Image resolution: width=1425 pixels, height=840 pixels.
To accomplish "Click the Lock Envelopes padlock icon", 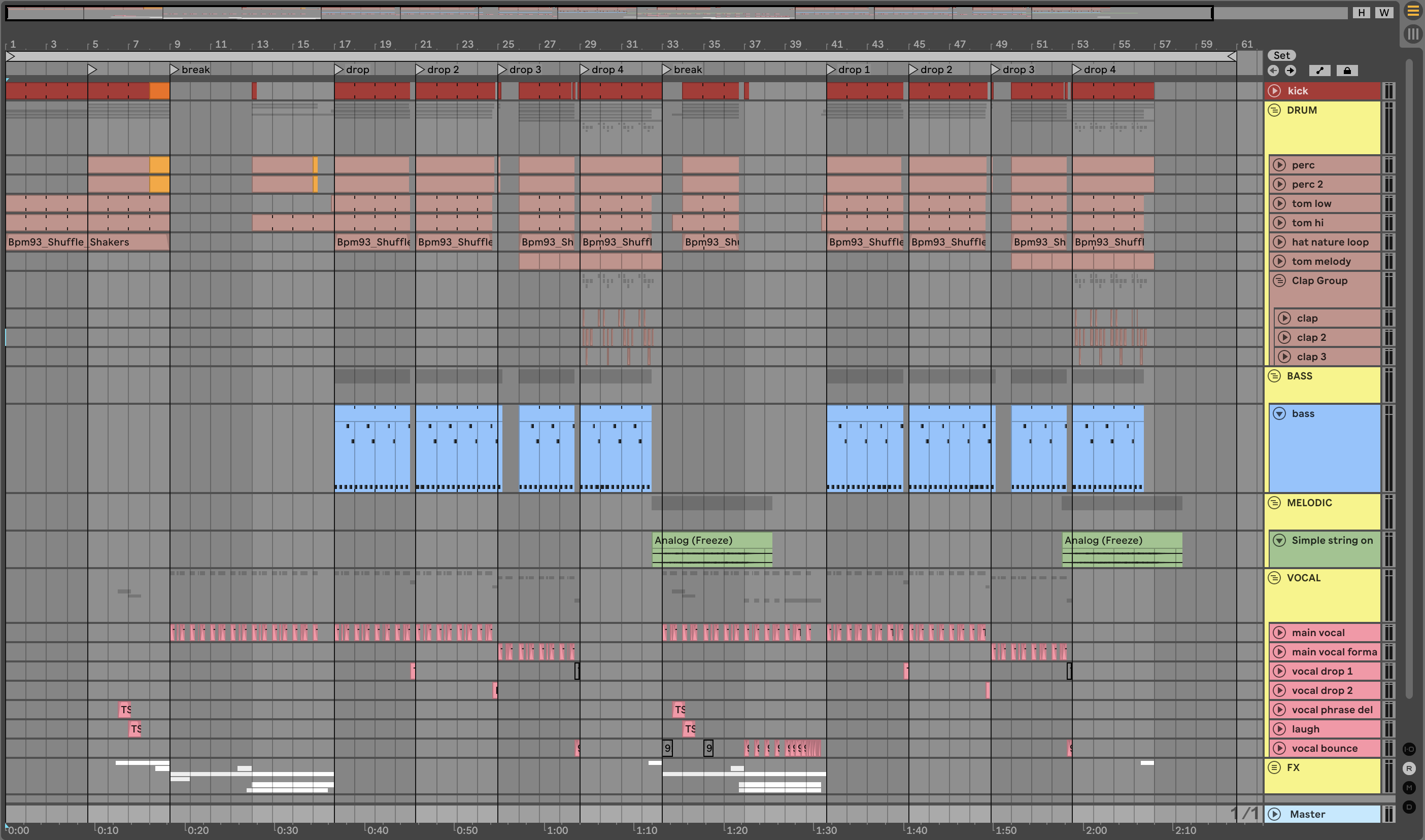I will click(x=1347, y=71).
